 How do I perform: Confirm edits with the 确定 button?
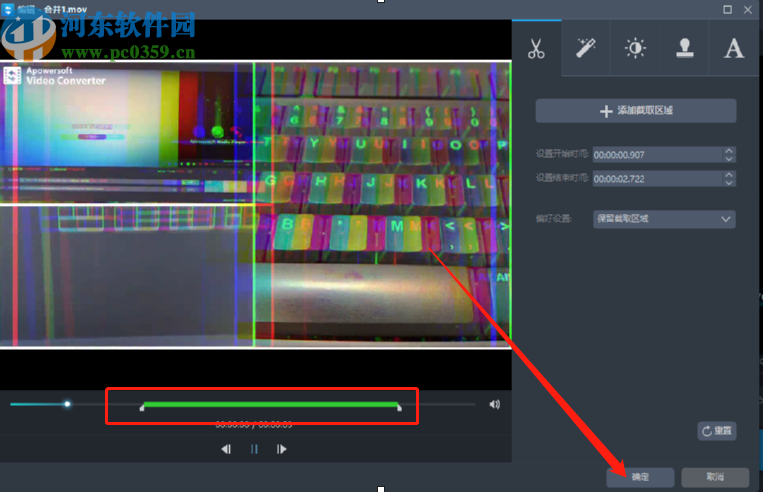[x=640, y=477]
